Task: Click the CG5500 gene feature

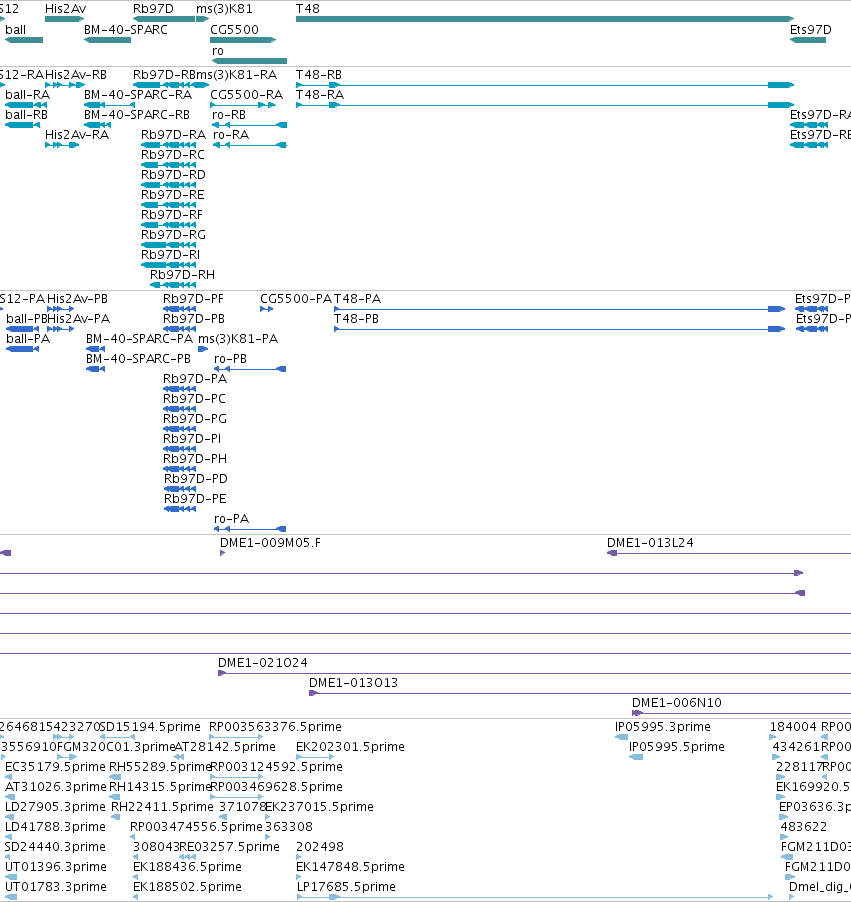Action: (243, 40)
